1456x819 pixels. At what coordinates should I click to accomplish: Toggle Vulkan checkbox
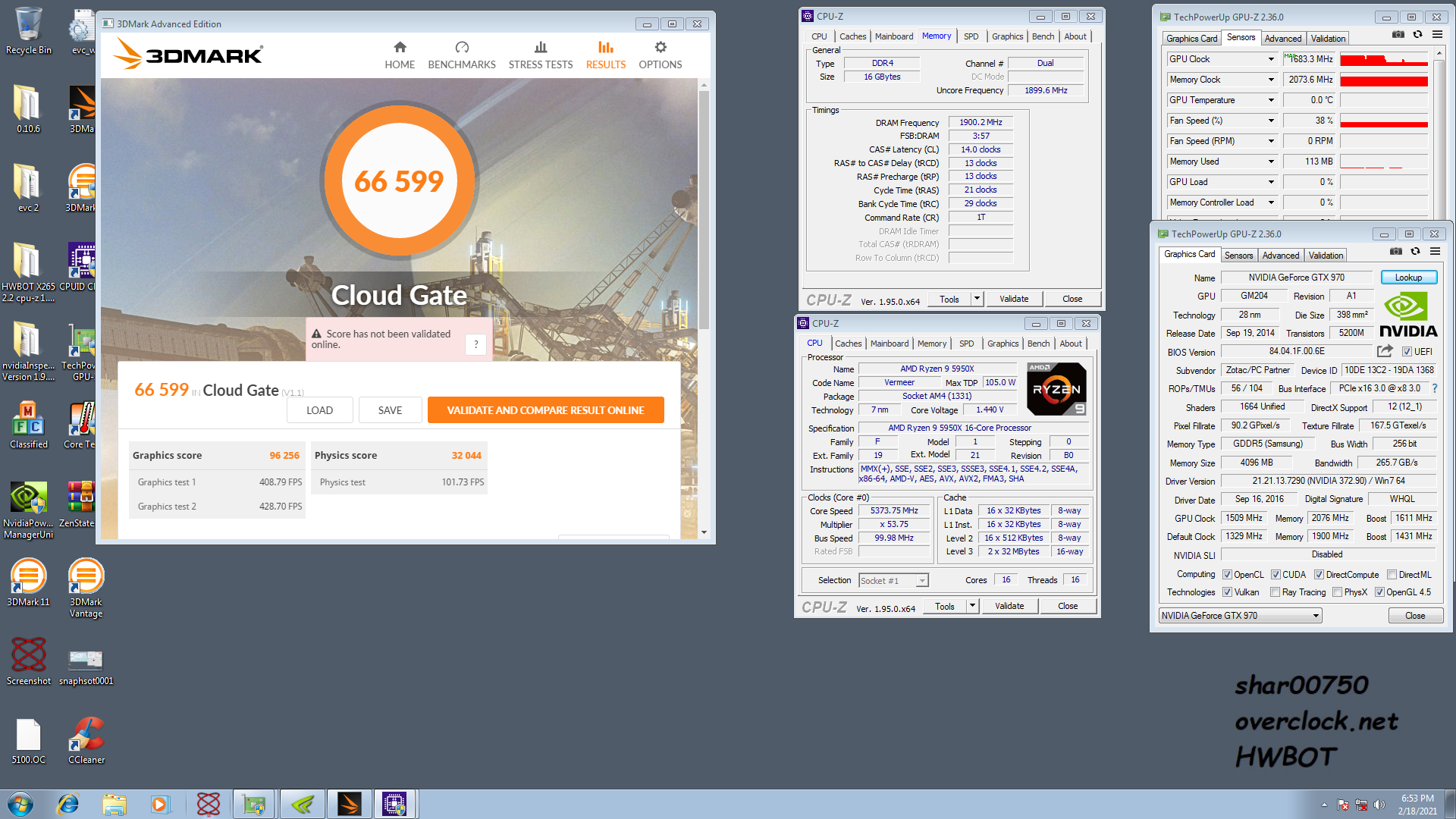pyautogui.click(x=1227, y=592)
